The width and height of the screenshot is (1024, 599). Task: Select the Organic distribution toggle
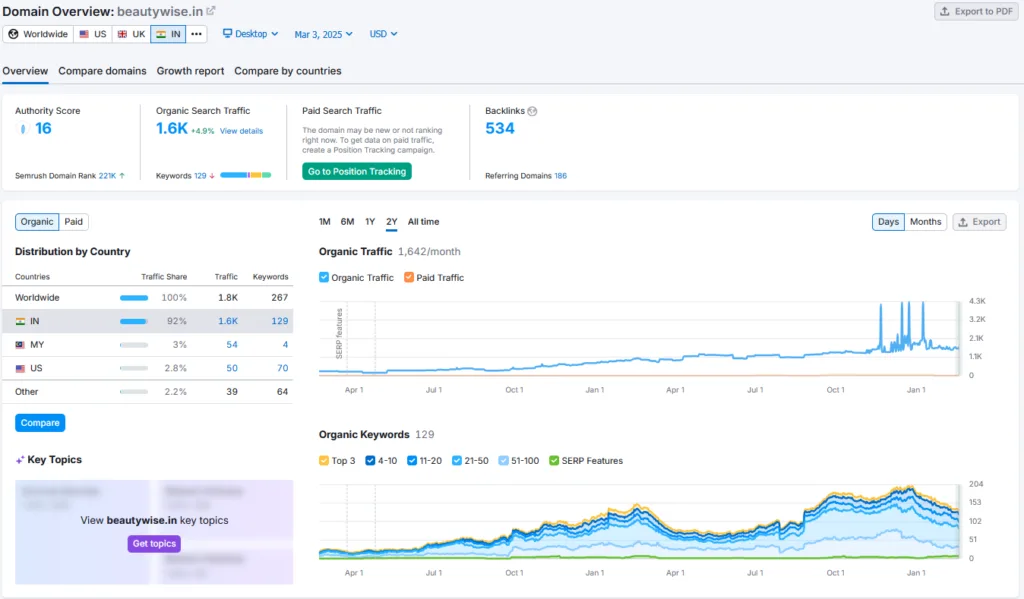tap(37, 222)
